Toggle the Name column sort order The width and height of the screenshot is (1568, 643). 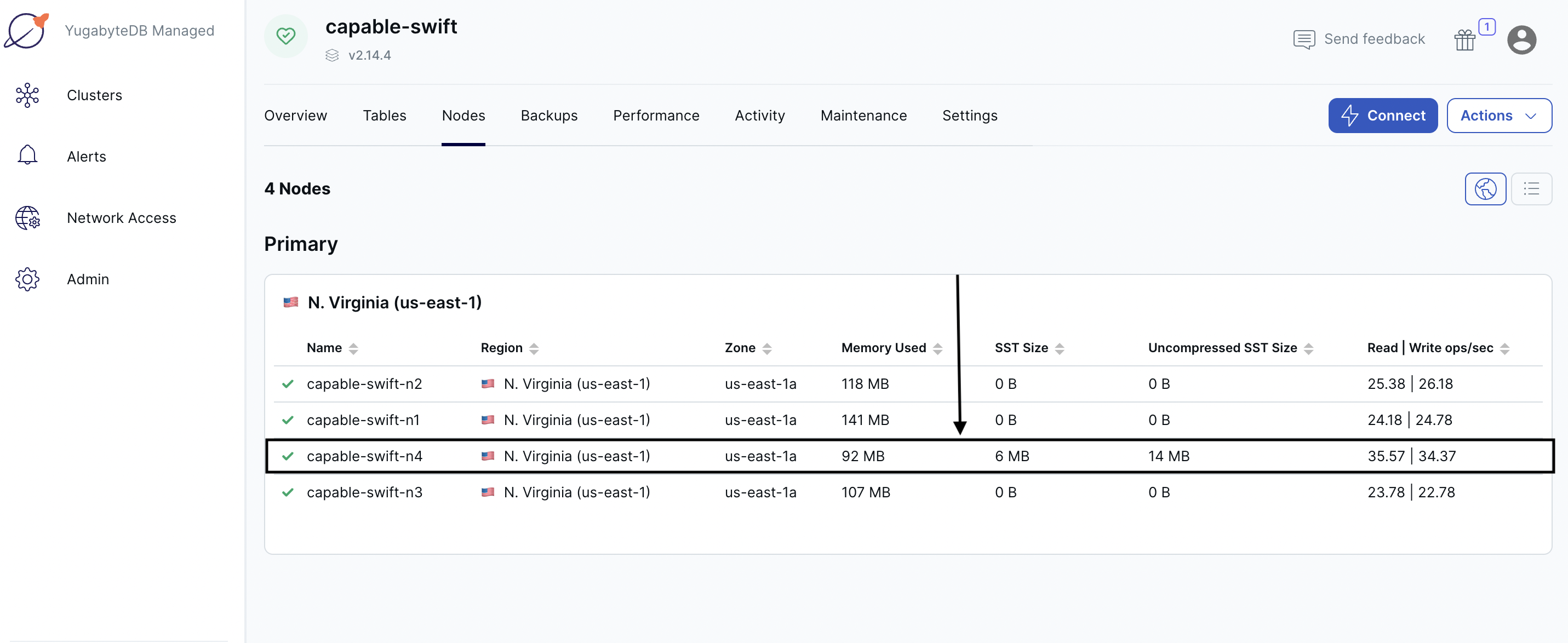point(355,348)
